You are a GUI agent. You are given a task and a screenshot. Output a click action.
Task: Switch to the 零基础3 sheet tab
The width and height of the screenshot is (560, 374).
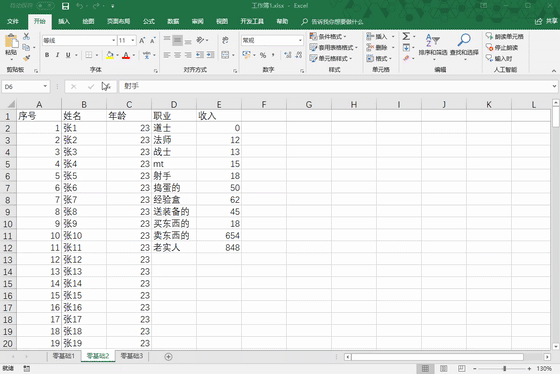pos(132,356)
